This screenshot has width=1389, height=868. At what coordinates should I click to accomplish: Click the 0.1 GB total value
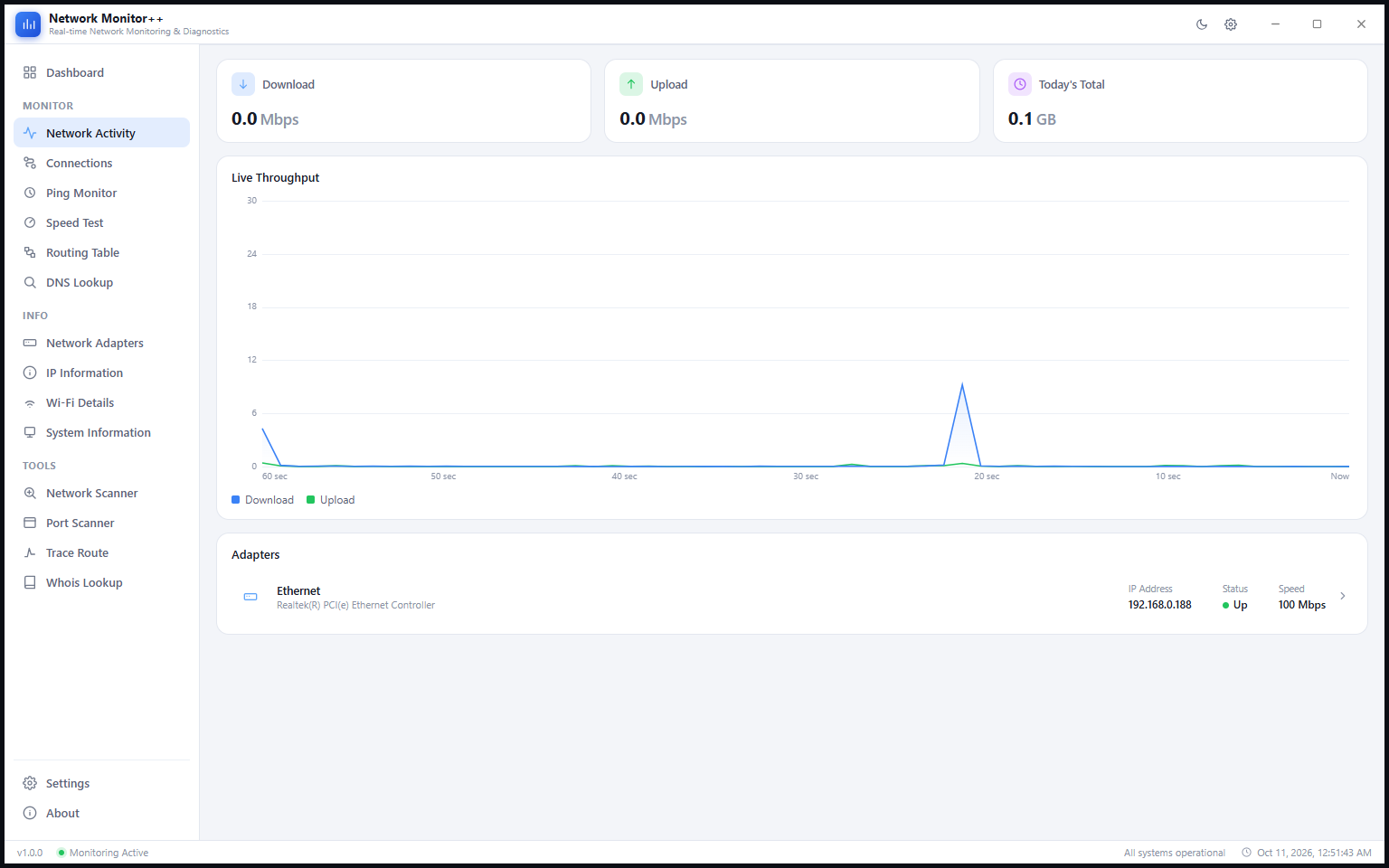[x=1032, y=119]
